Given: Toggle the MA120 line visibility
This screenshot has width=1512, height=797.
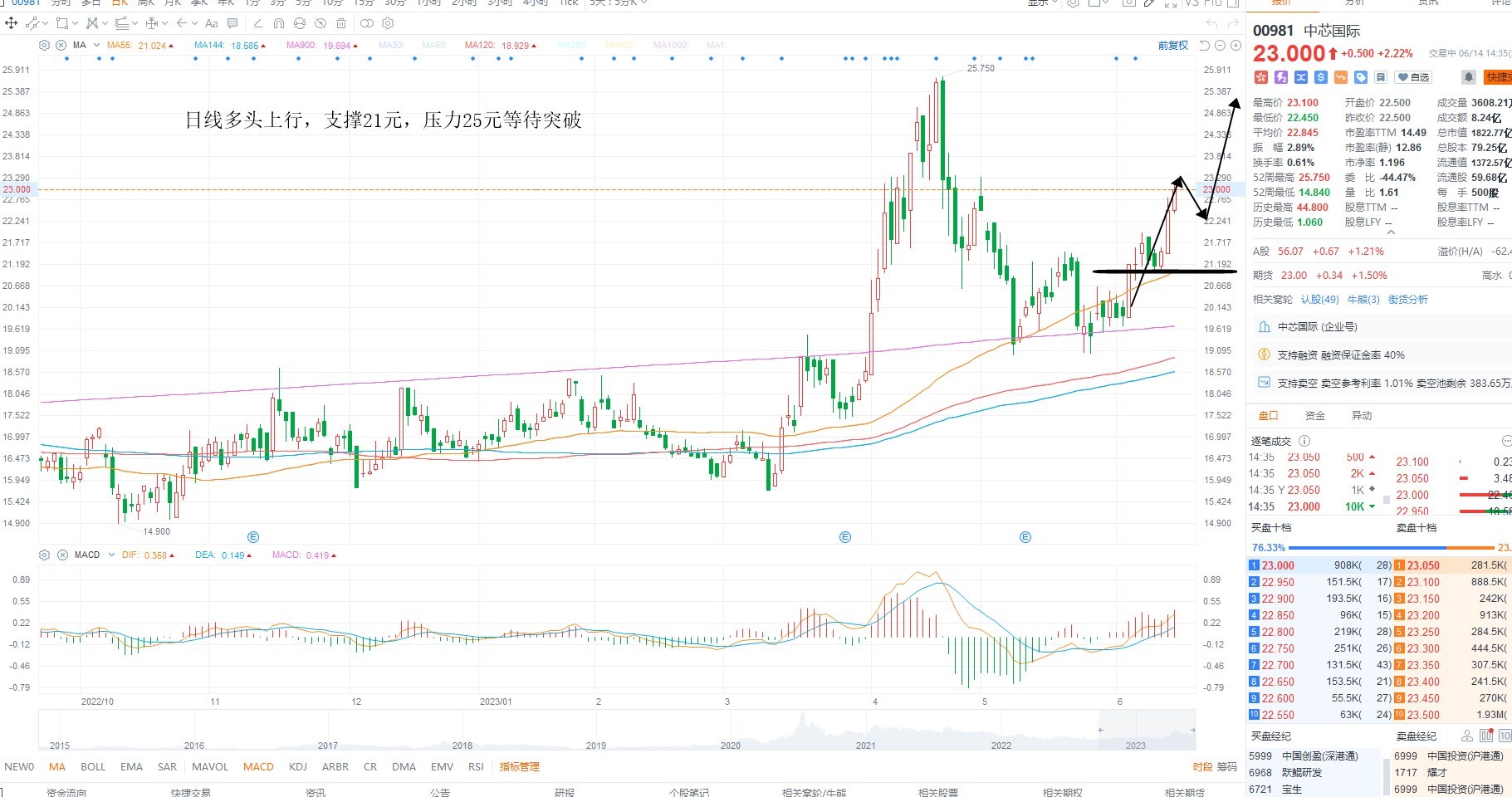Looking at the screenshot, I should coord(501,46).
